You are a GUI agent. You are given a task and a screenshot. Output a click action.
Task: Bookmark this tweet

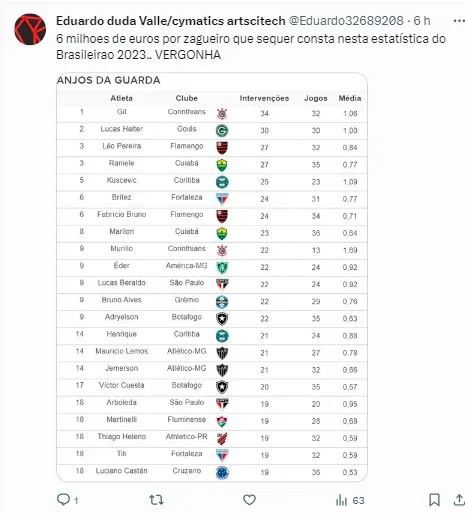coord(434,500)
